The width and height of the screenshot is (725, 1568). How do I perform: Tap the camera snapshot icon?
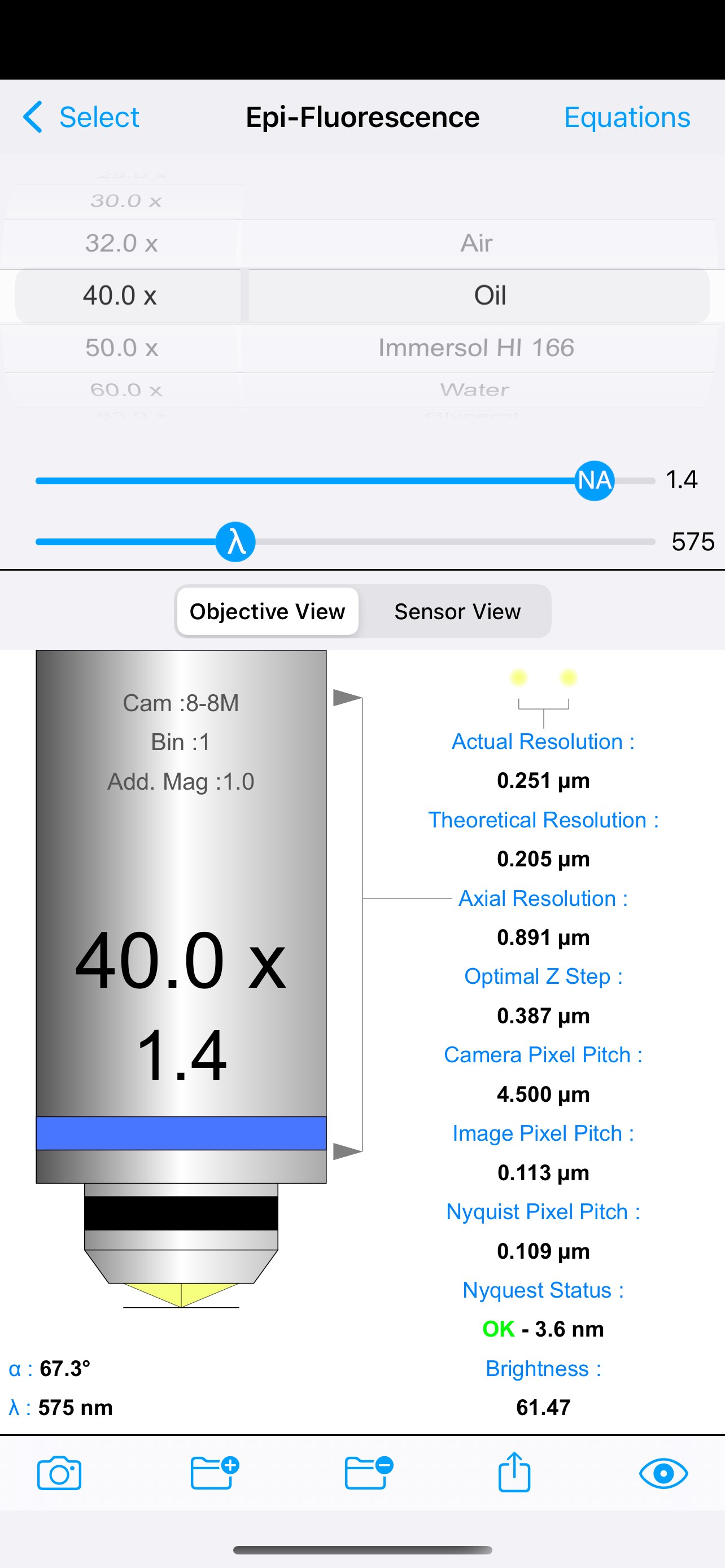point(59,1473)
